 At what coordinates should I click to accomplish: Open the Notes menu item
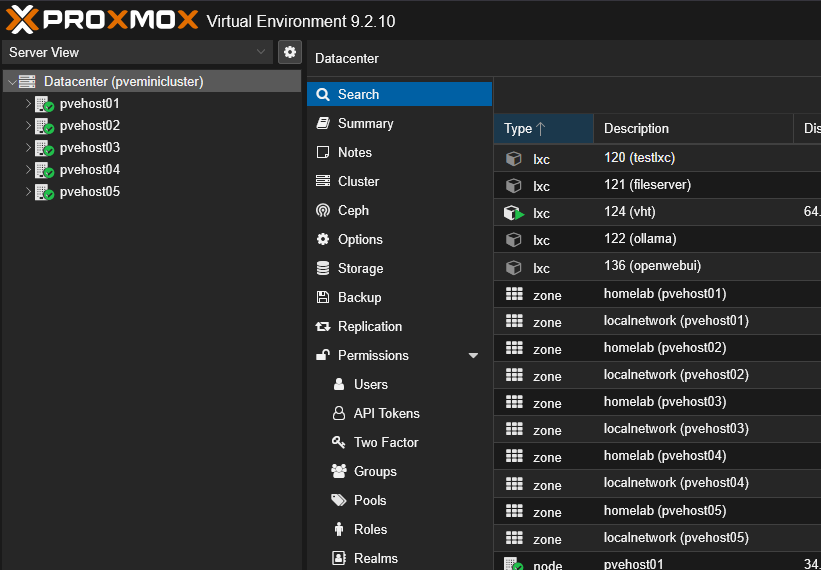pyautogui.click(x=400, y=152)
